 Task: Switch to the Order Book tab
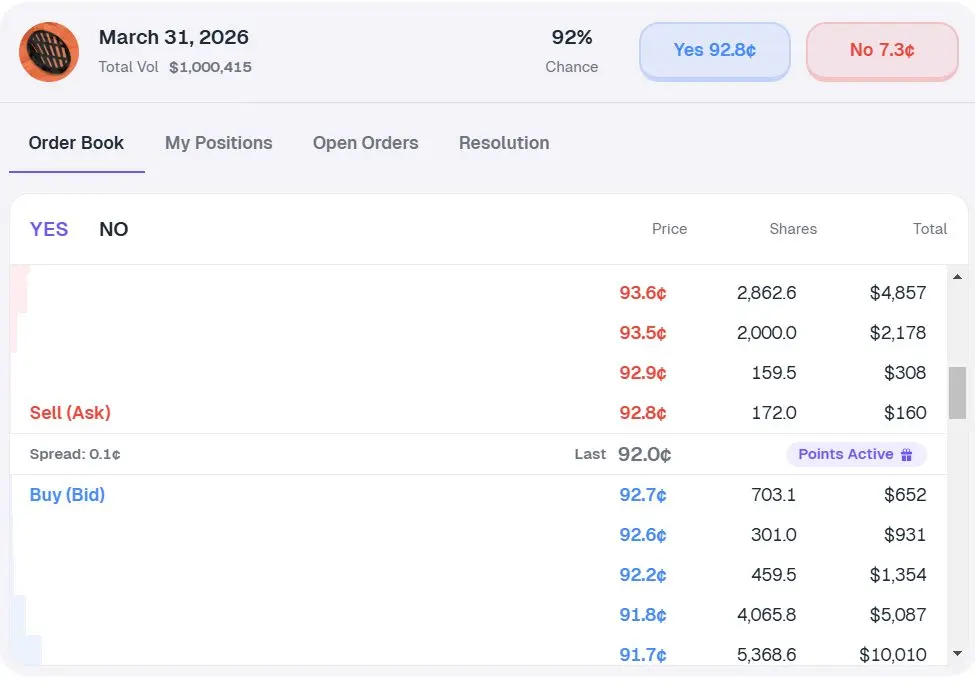pos(76,143)
